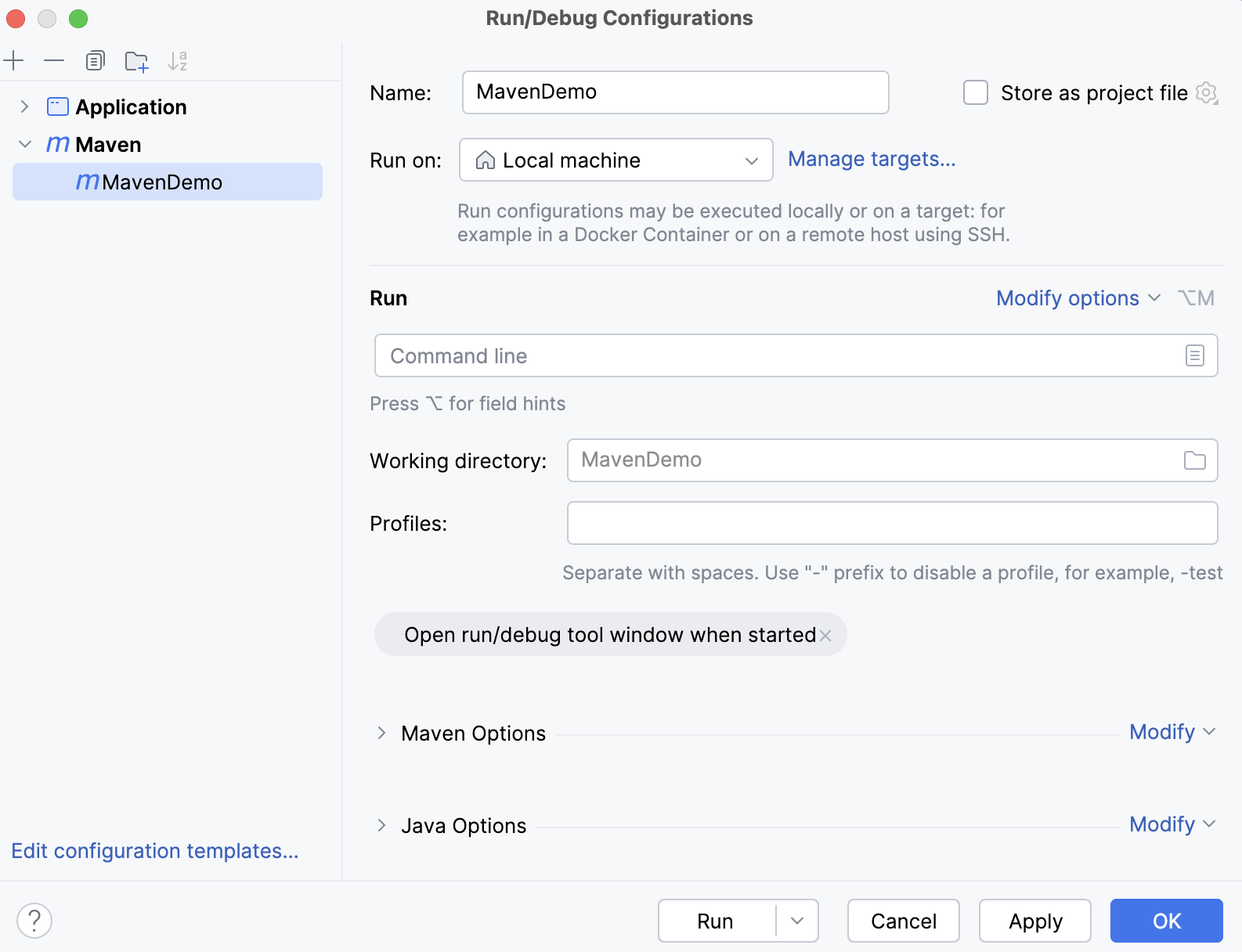Image resolution: width=1242 pixels, height=952 pixels.
Task: Click gear icon next to Store as project file
Action: tap(1207, 93)
